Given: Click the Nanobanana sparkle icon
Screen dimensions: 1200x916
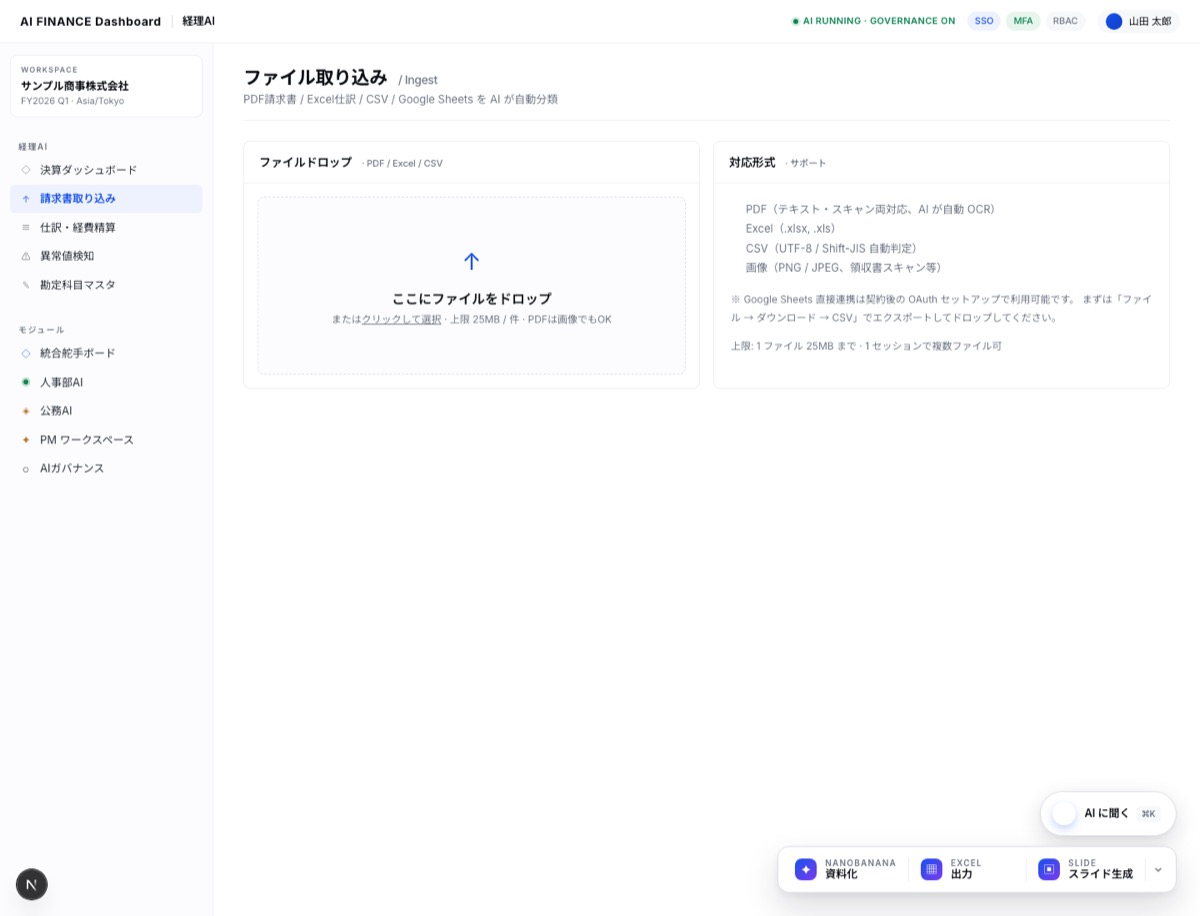Looking at the screenshot, I should coord(806,869).
